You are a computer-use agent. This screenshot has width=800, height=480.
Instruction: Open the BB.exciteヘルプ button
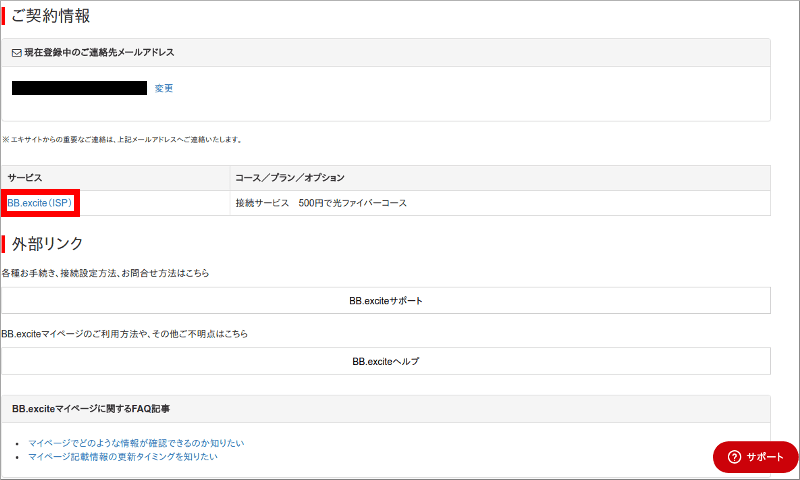[x=386, y=361]
